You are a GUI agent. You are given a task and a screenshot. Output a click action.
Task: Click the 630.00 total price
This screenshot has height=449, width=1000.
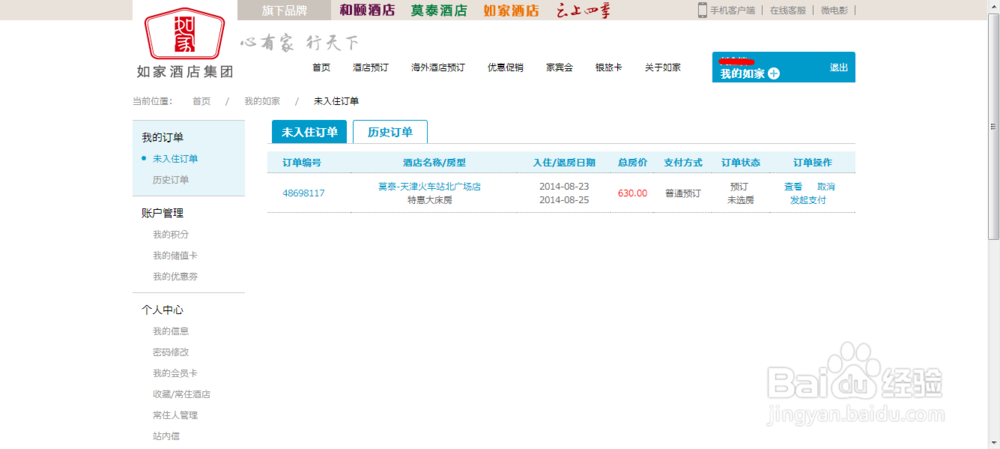point(633,193)
